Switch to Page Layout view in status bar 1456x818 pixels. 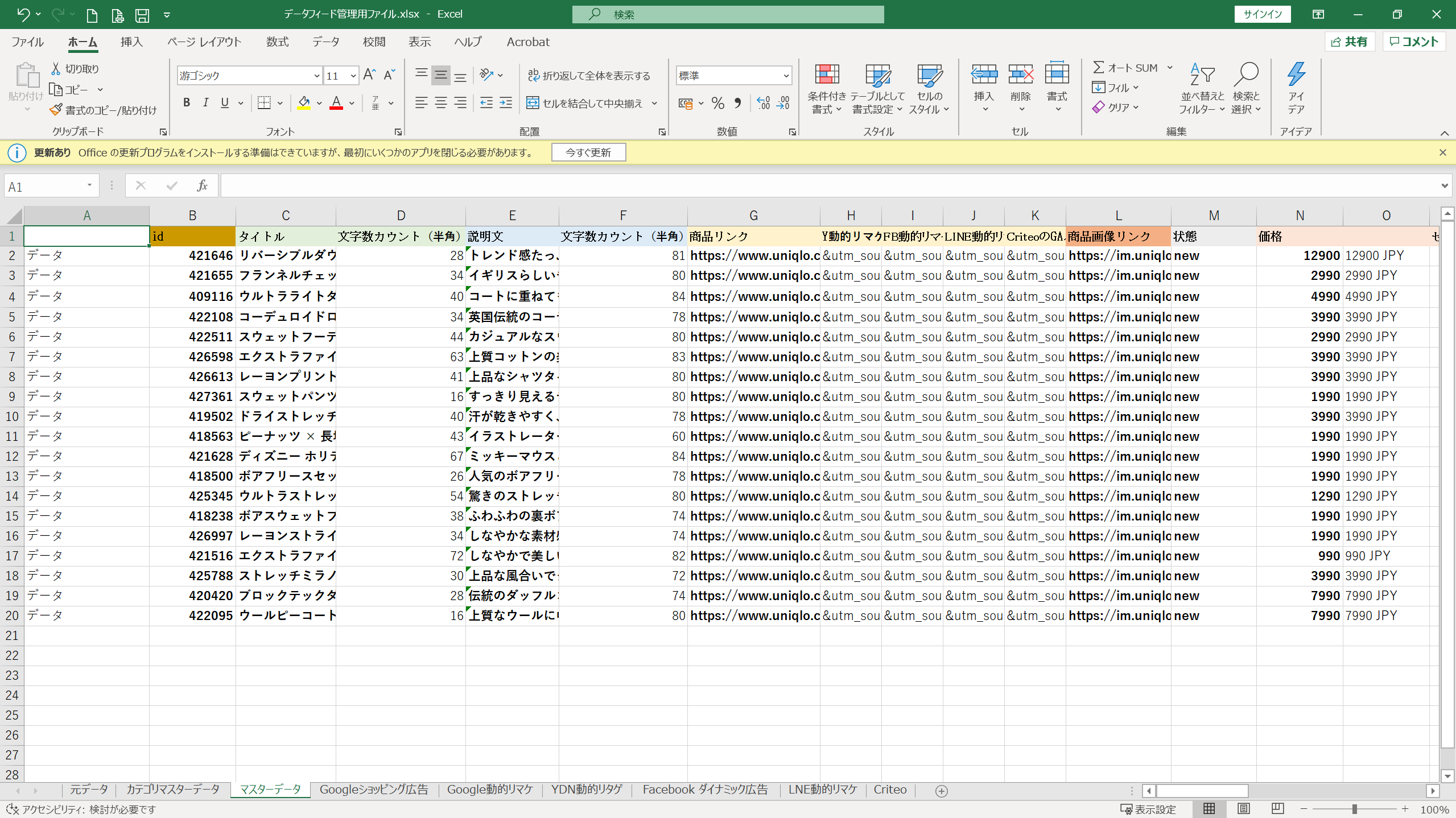tap(1244, 809)
